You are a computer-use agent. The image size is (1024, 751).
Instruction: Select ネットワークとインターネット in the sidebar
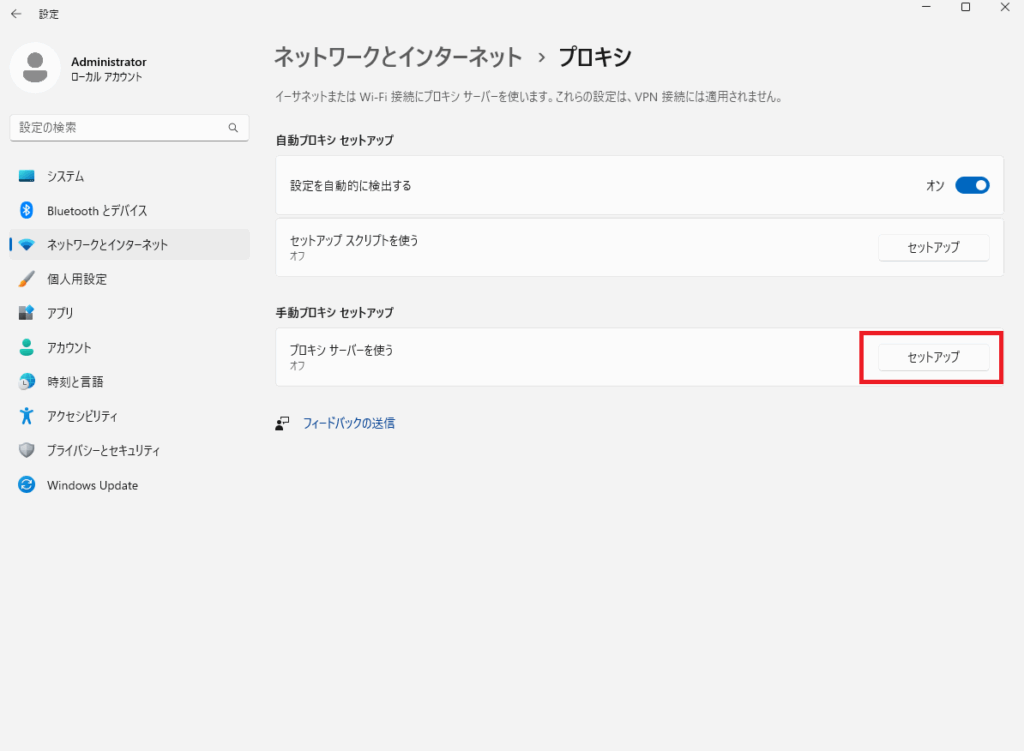click(107, 245)
